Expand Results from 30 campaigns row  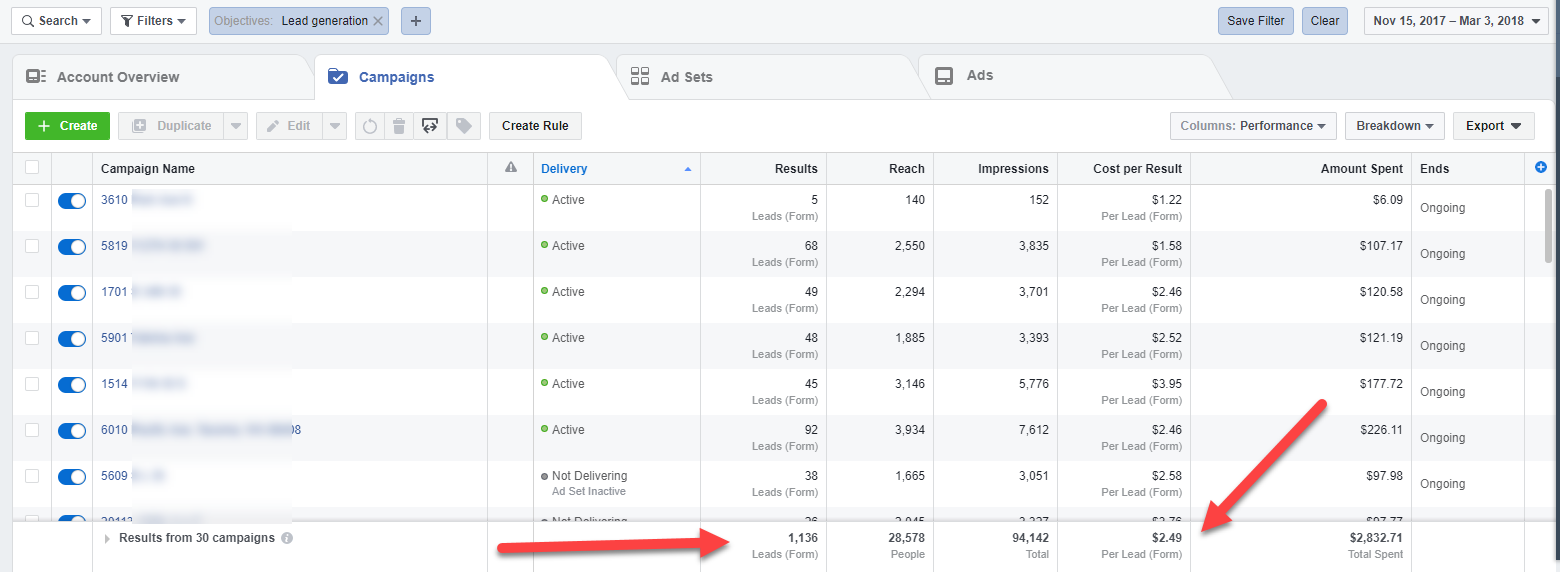[x=108, y=538]
